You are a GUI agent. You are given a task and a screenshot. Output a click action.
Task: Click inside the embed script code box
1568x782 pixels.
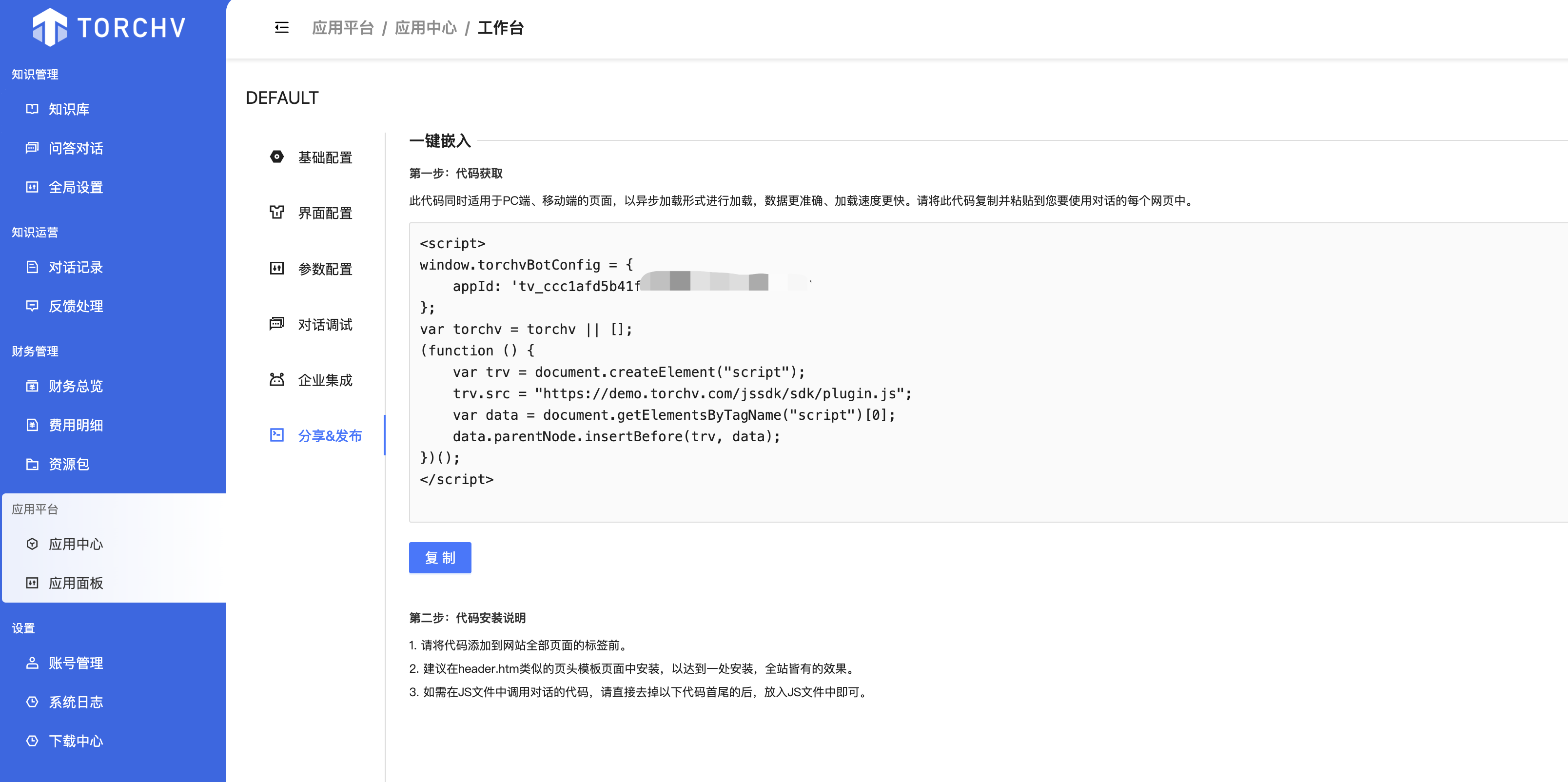tap(988, 372)
